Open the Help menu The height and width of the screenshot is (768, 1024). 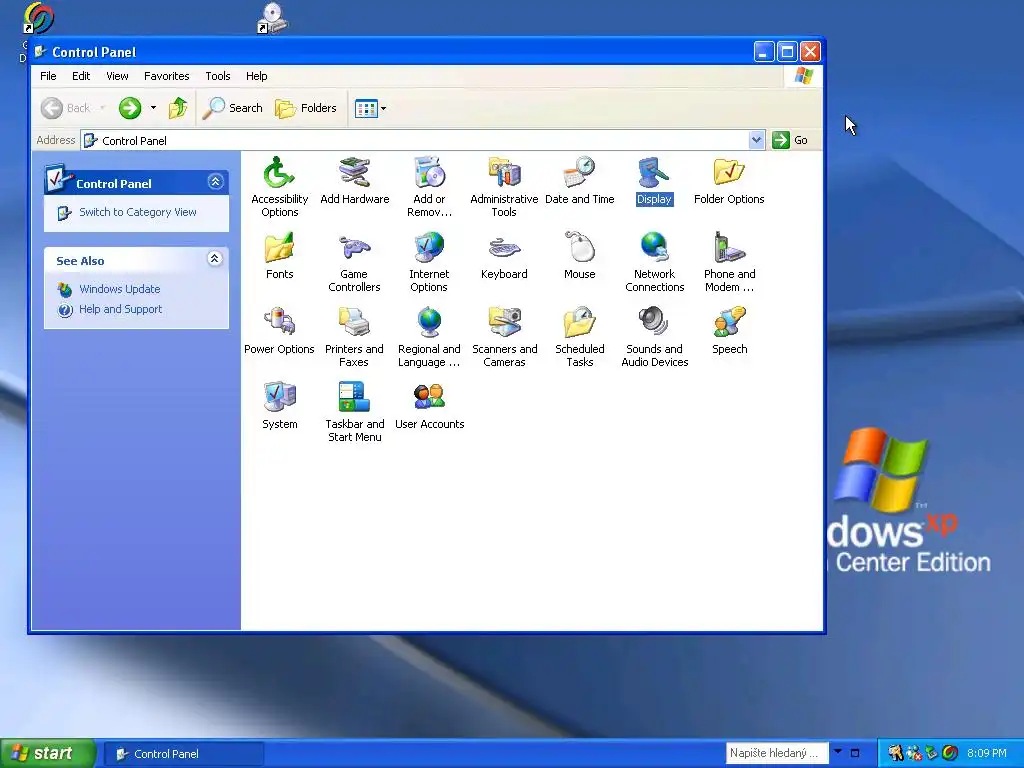(257, 76)
